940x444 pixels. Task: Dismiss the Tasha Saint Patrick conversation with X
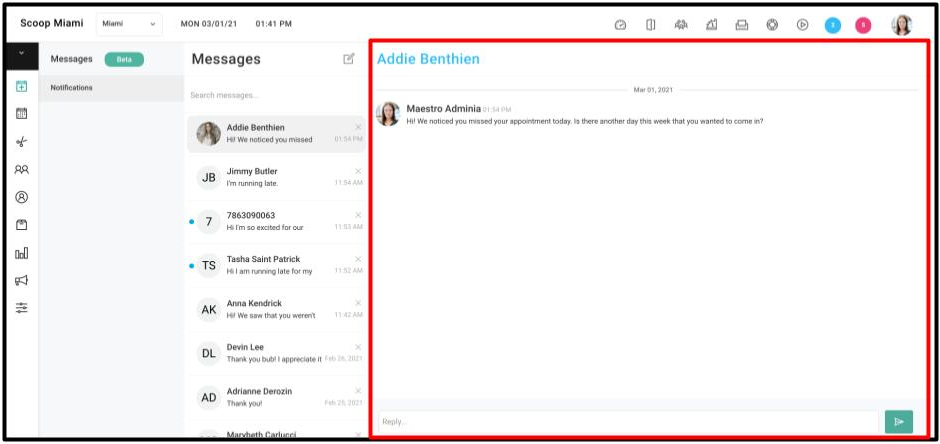(x=358, y=259)
